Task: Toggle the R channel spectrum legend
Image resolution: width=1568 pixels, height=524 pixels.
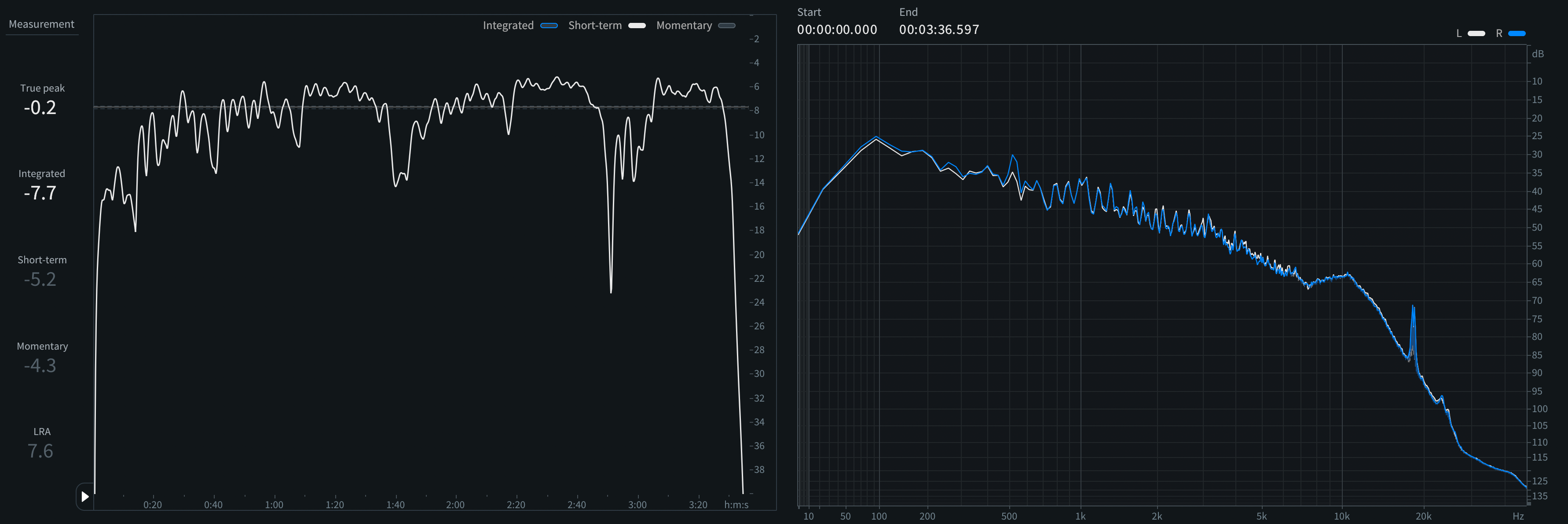Action: pos(1517,33)
